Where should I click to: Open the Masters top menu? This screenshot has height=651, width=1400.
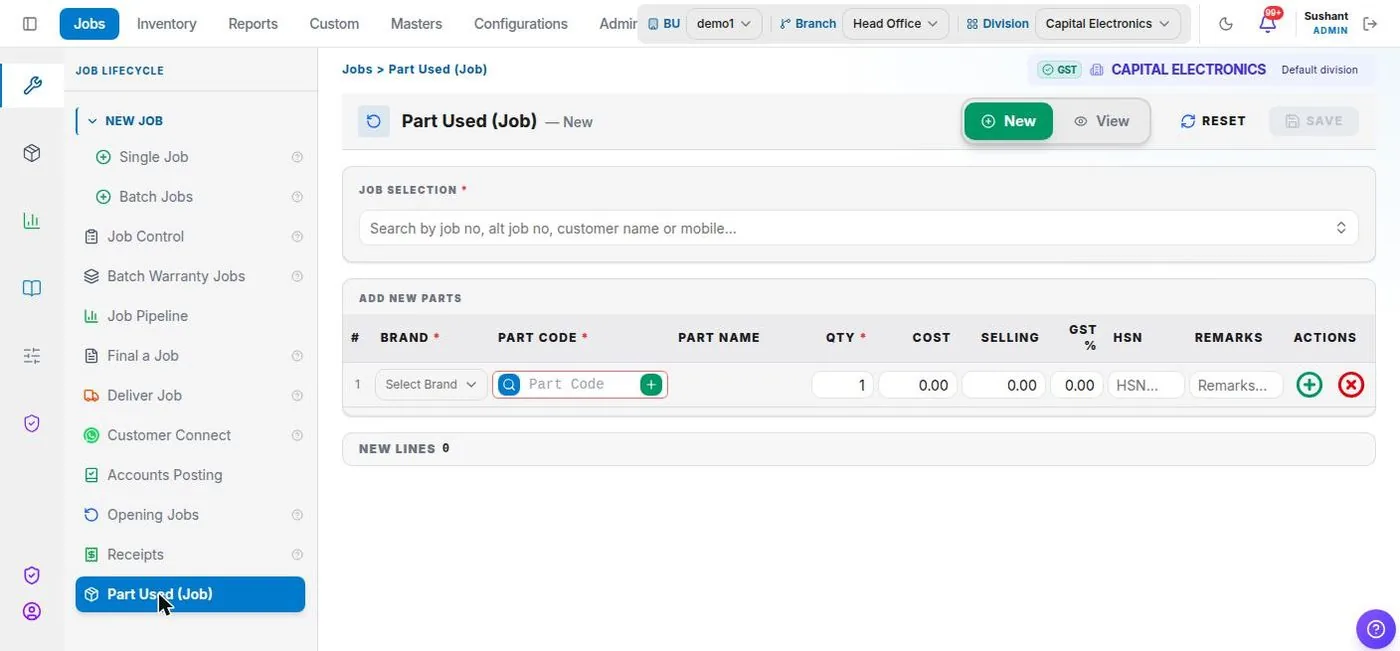click(x=416, y=23)
